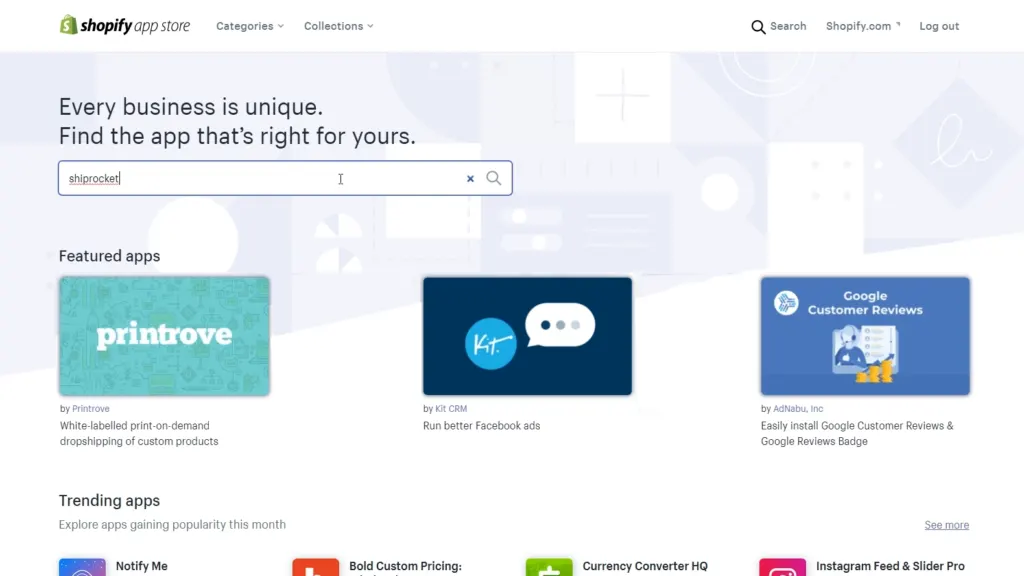Image resolution: width=1024 pixels, height=576 pixels.
Task: Click the Currency Converter HQ title
Action: tap(645, 566)
